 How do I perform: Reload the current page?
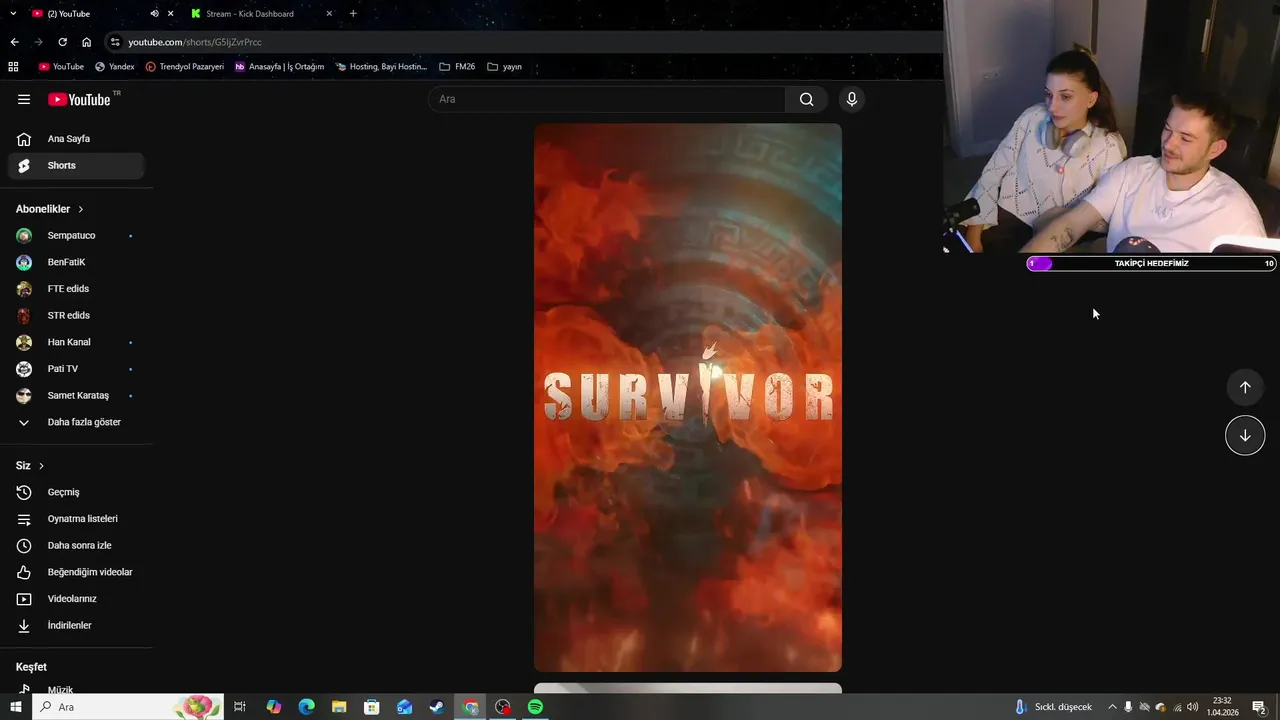[62, 42]
